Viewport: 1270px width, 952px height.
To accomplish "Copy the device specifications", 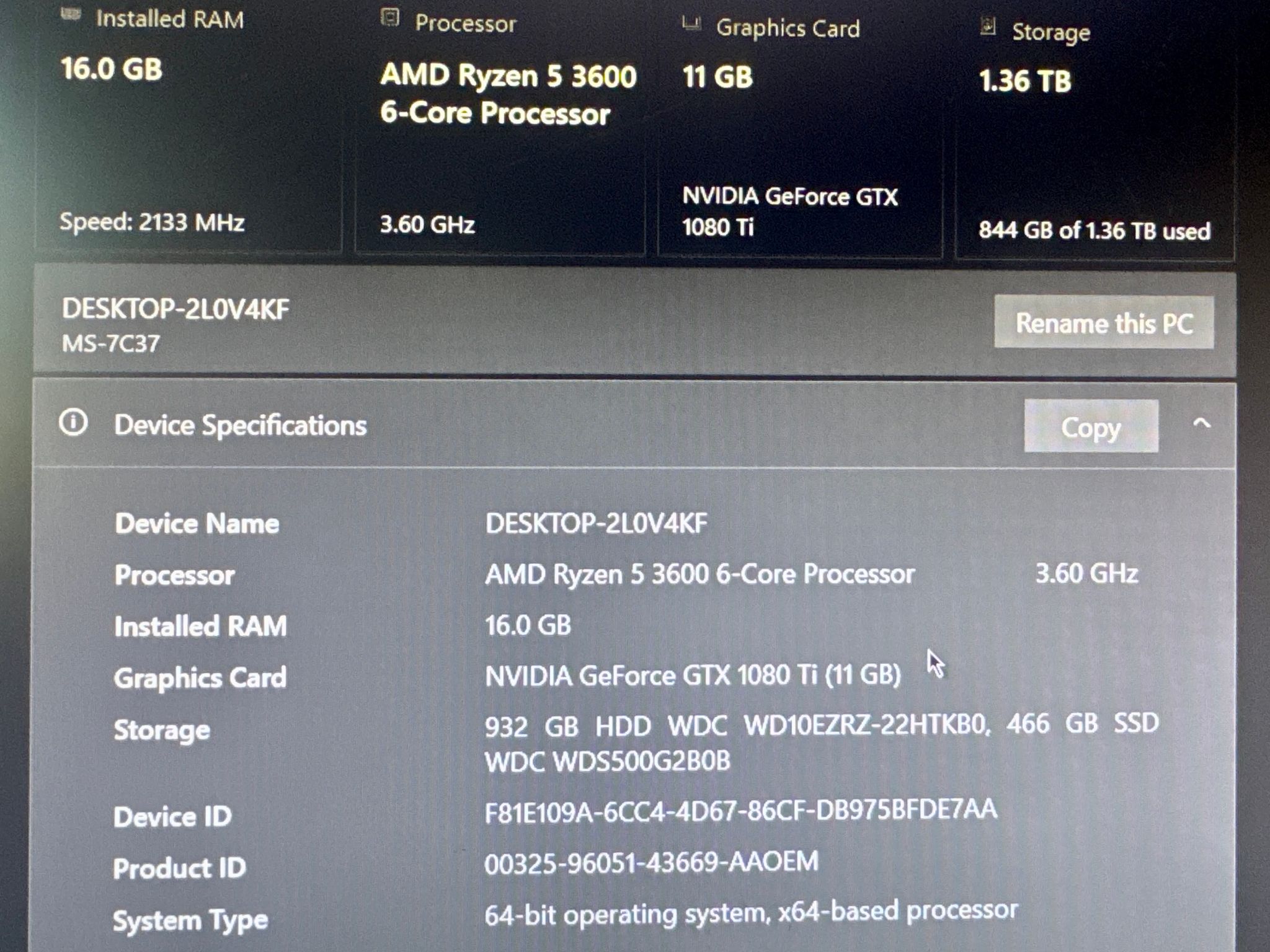I will pos(1091,426).
